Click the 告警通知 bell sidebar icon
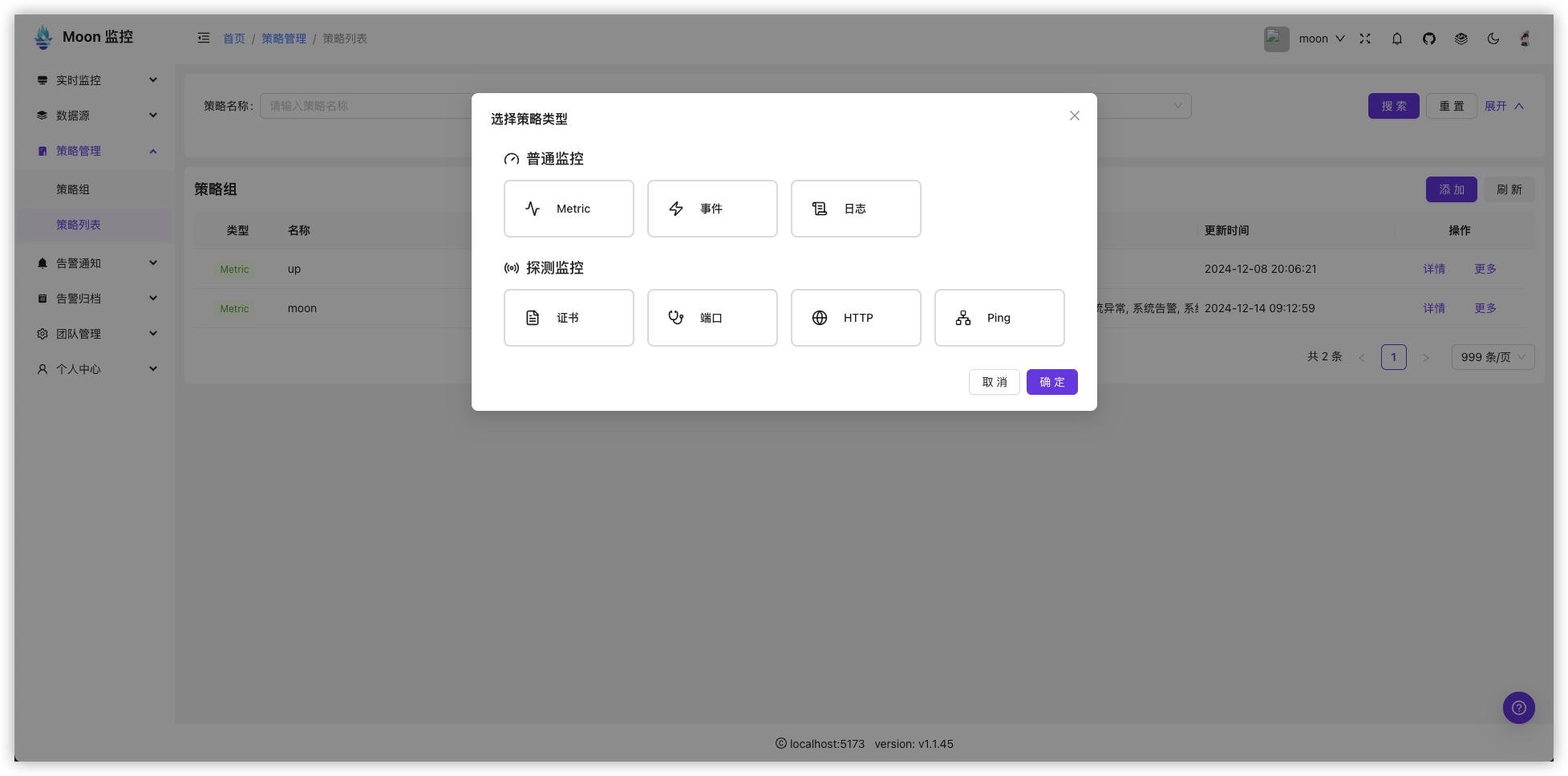The height and width of the screenshot is (776, 1568). click(43, 263)
